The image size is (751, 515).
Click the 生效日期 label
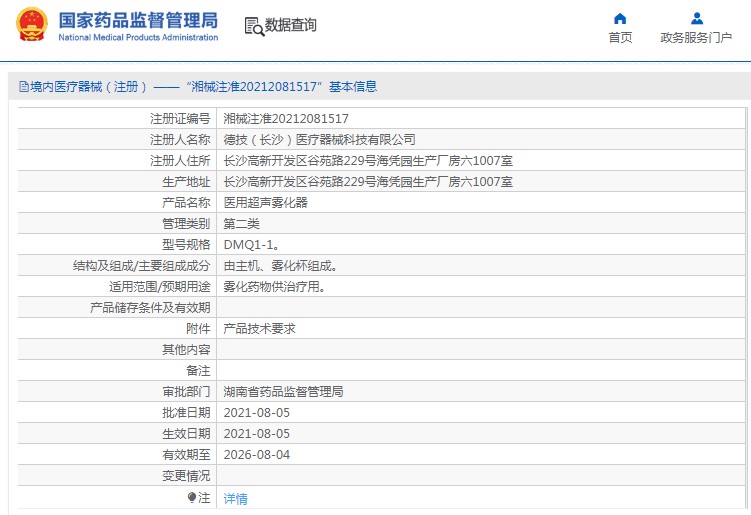[x=186, y=434]
